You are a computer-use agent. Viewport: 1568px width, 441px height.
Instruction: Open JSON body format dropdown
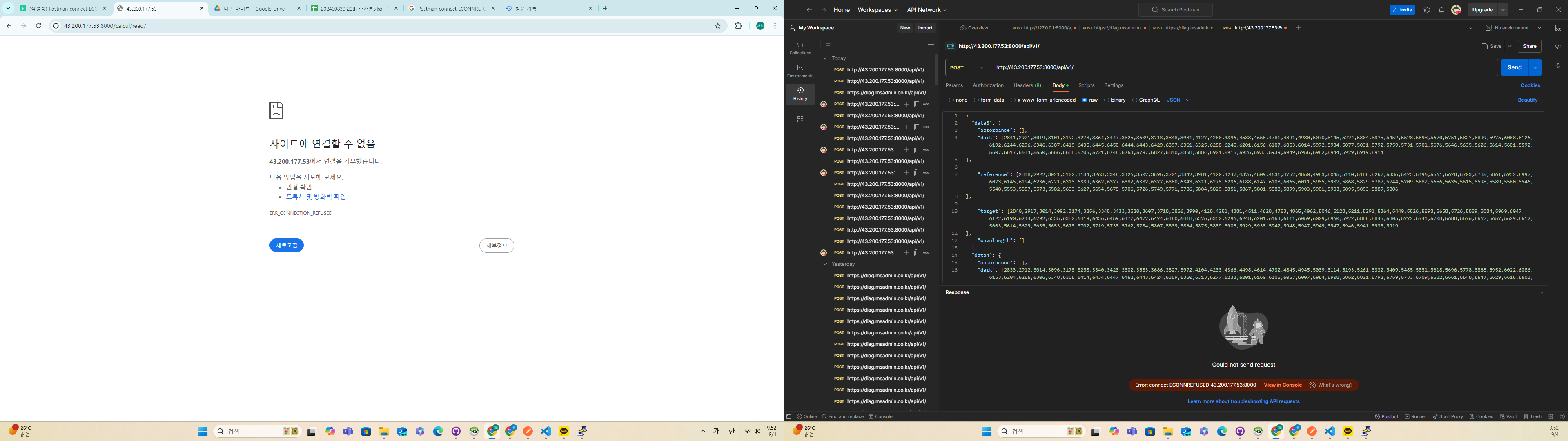click(x=1178, y=100)
